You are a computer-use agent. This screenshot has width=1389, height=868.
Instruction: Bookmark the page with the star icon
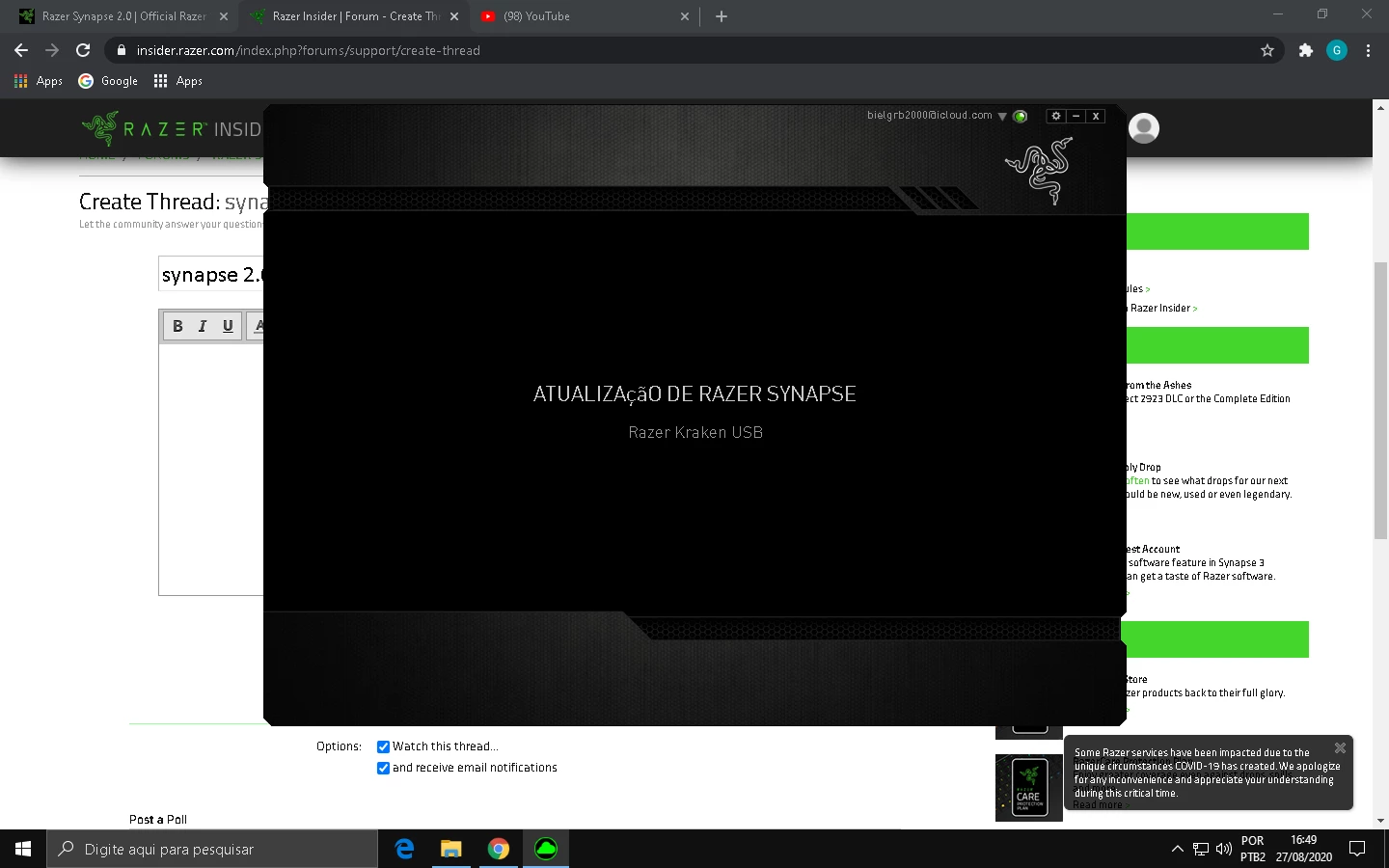[1266, 50]
